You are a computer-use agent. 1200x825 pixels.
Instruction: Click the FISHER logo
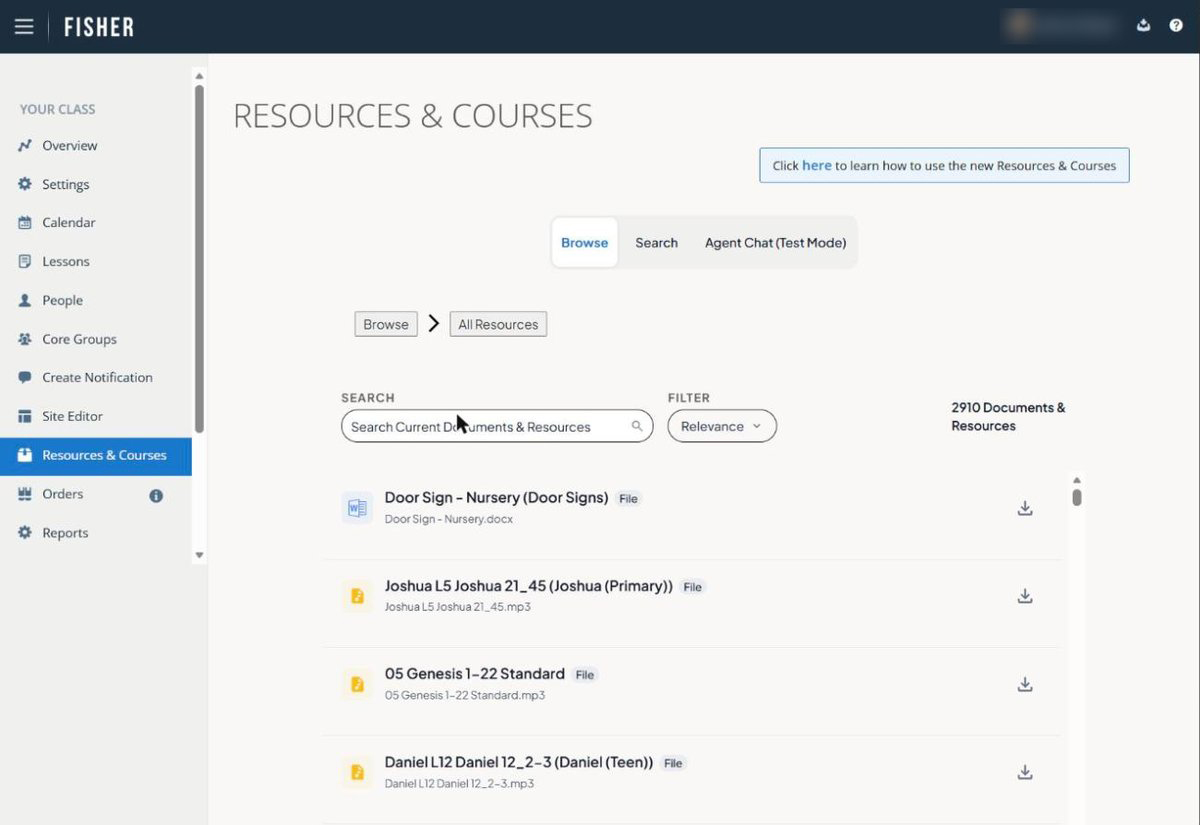[x=99, y=27]
